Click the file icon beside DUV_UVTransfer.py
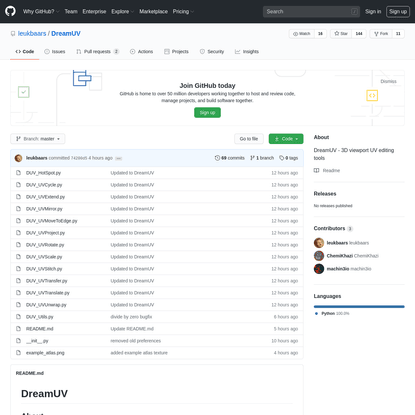Image resolution: width=415 pixels, height=415 pixels. click(x=18, y=281)
